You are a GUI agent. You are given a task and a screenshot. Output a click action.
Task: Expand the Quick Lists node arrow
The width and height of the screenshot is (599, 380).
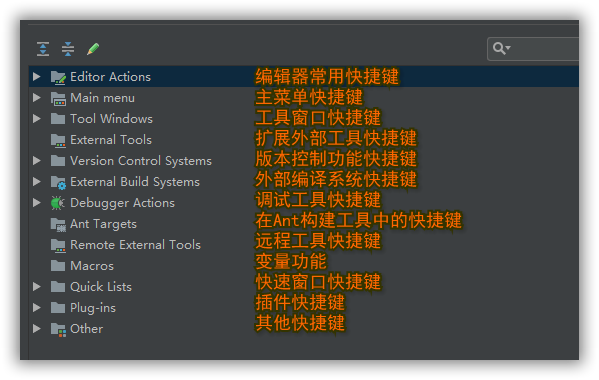tap(37, 286)
